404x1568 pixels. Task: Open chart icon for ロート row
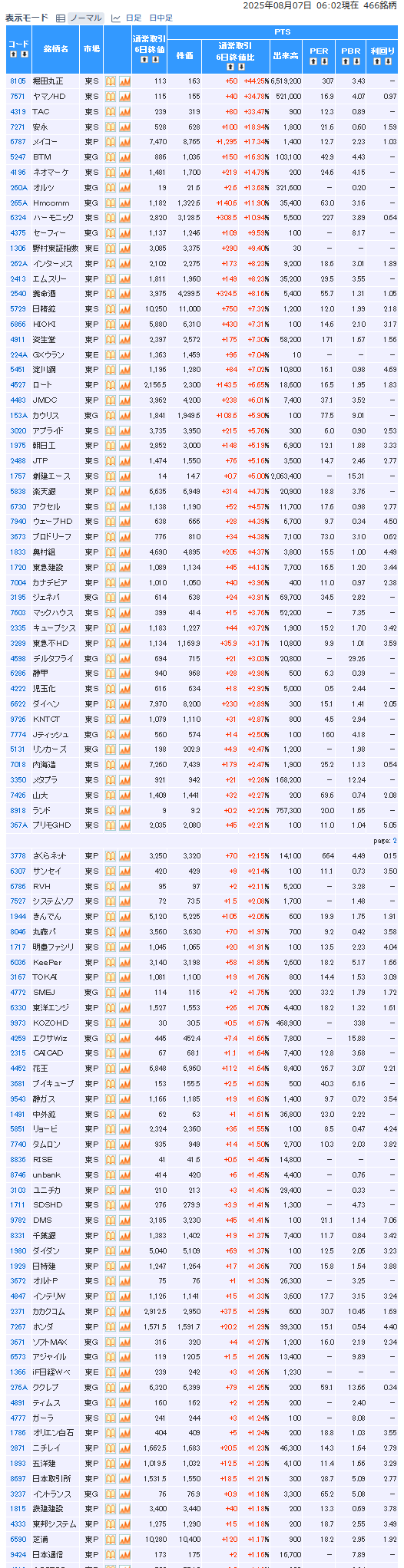tap(124, 384)
